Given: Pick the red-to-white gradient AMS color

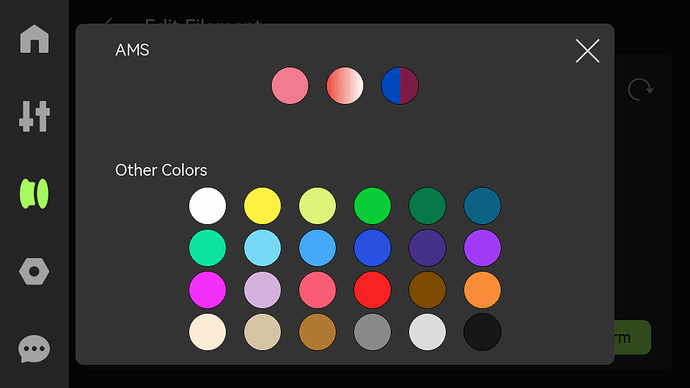Looking at the screenshot, I should pos(345,86).
